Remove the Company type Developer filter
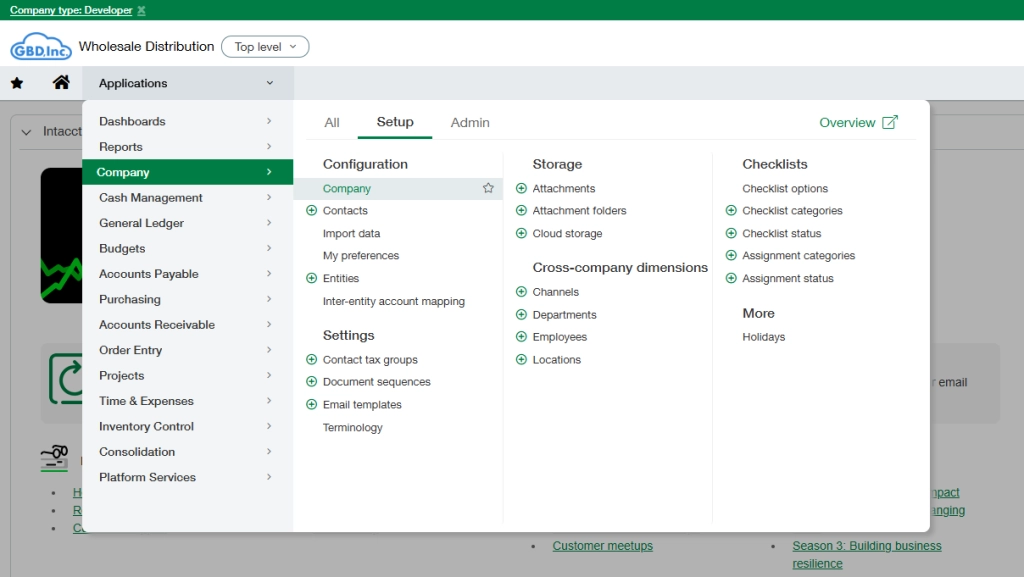Image resolution: width=1024 pixels, height=577 pixels. [x=141, y=10]
